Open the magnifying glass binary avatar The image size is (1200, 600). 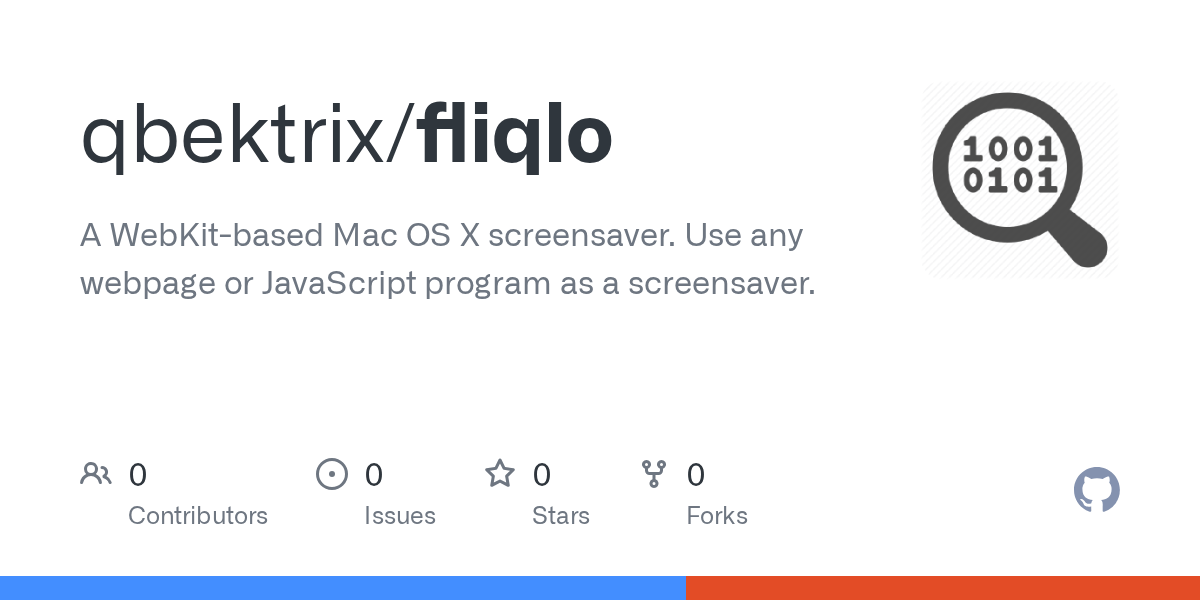(x=1019, y=180)
